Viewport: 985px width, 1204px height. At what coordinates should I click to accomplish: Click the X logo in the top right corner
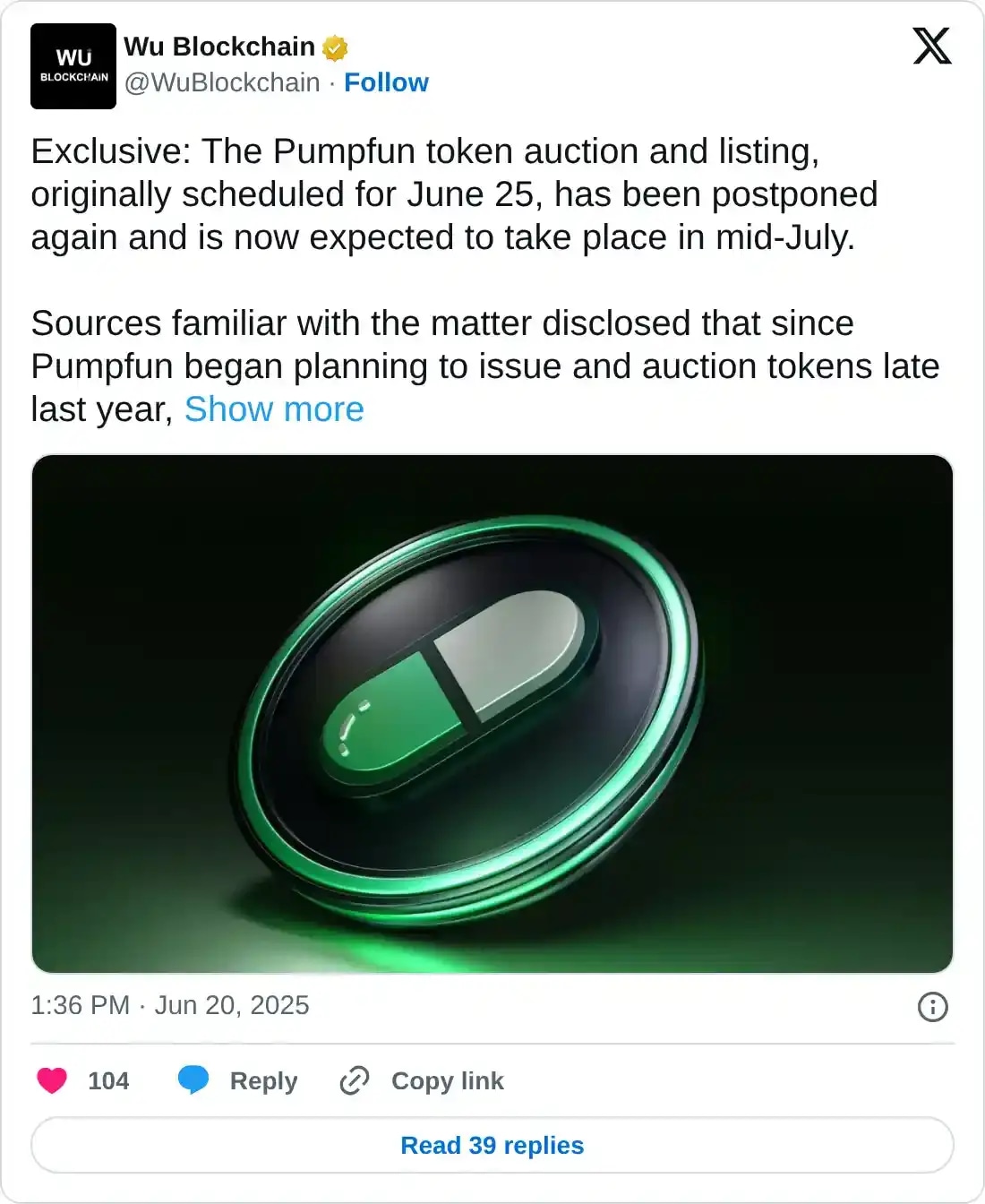931,47
